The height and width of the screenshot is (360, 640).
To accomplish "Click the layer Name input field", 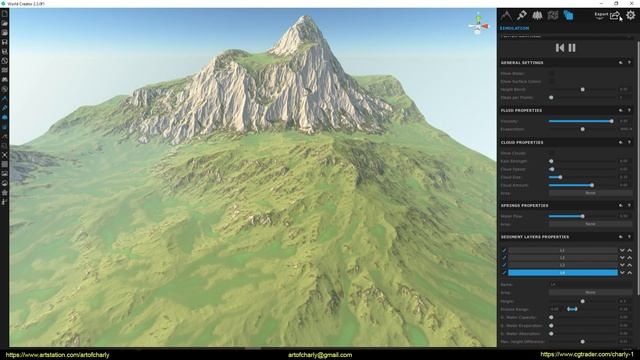I will click(x=590, y=284).
